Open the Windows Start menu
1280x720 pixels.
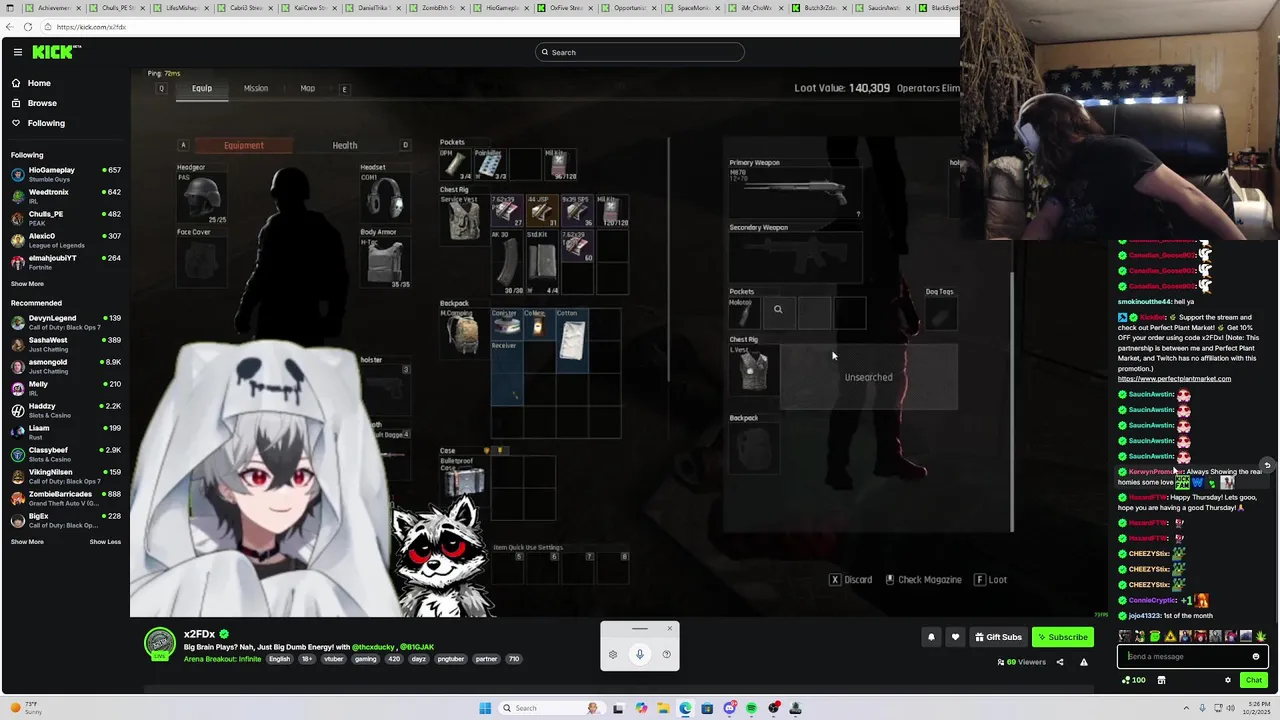485,708
